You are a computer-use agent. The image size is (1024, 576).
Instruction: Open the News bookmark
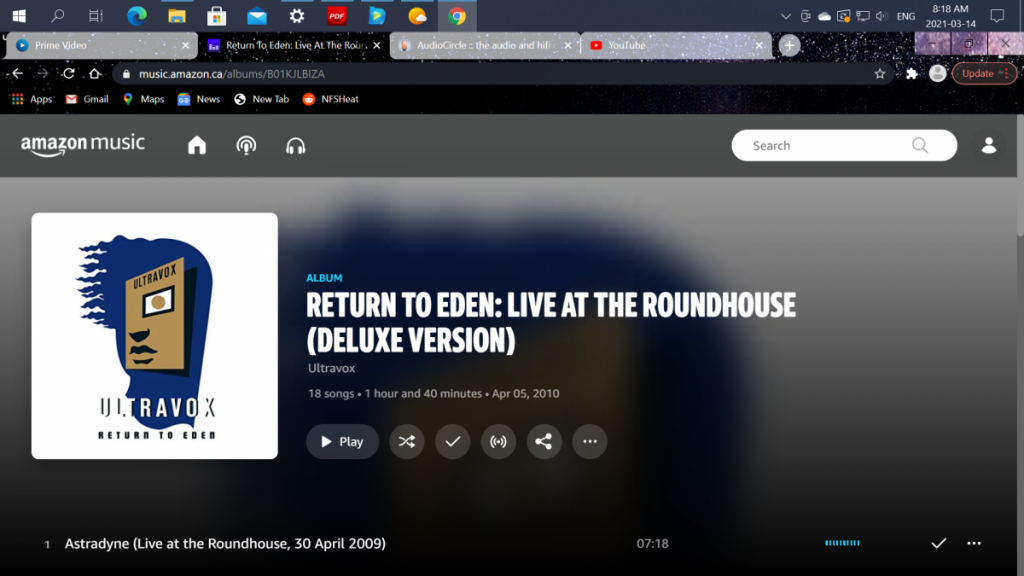pos(199,99)
